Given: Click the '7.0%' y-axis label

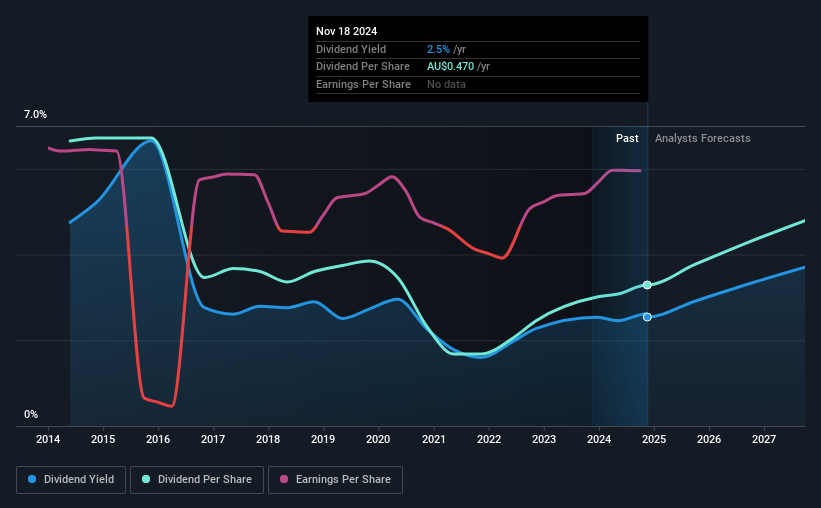Looking at the screenshot, I should (x=35, y=114).
